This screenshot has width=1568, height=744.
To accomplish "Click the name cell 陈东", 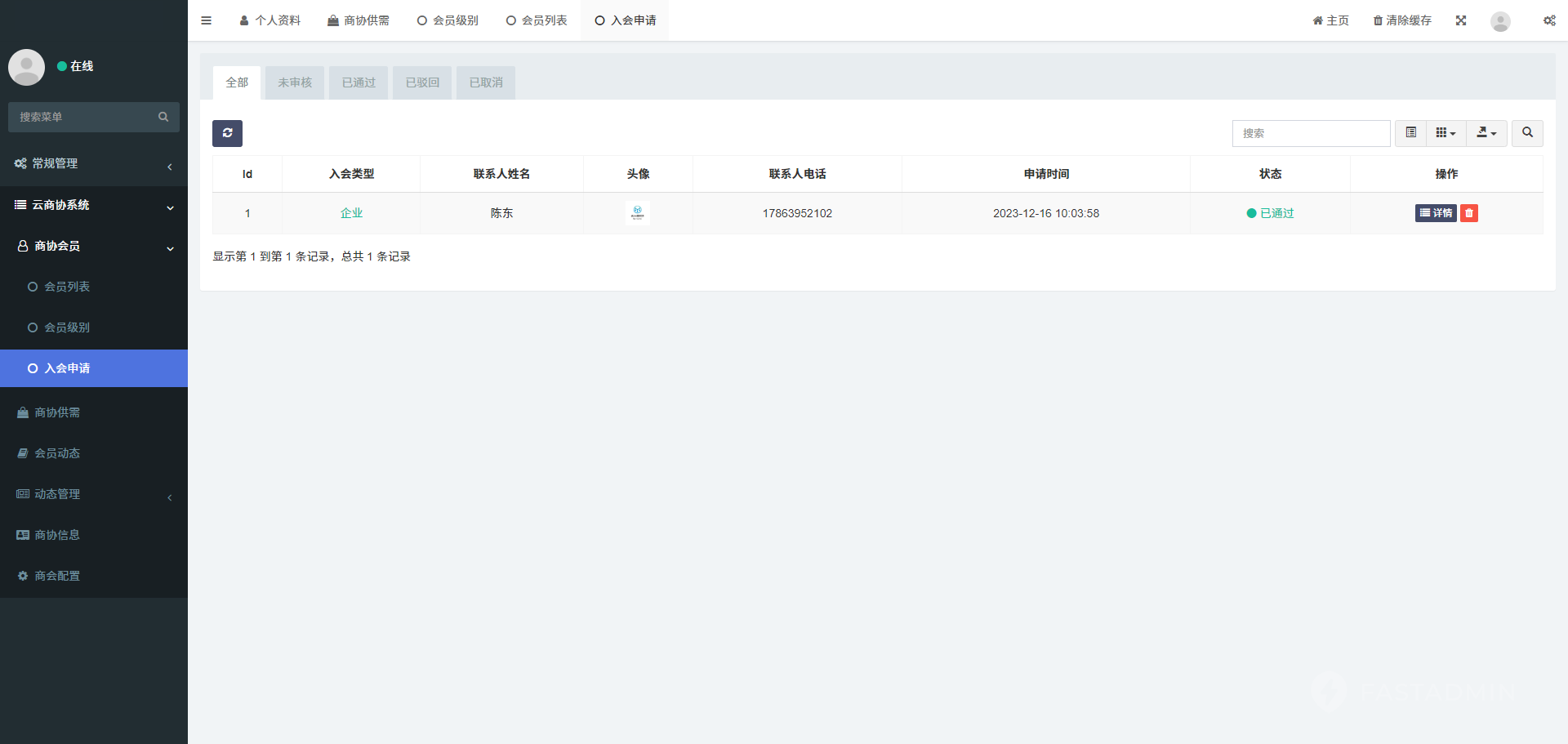I will [501, 213].
